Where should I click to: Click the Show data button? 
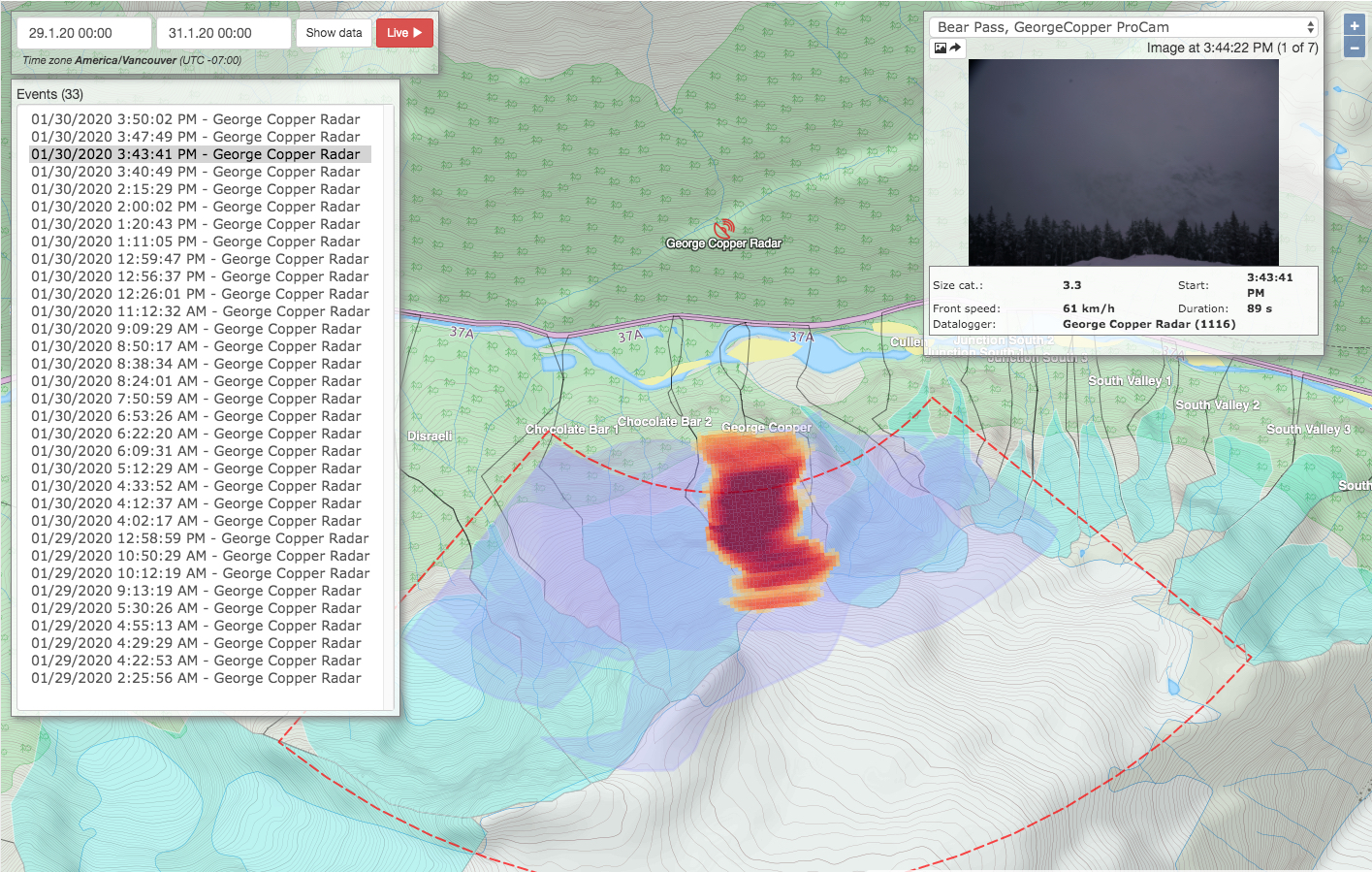pyautogui.click(x=334, y=33)
